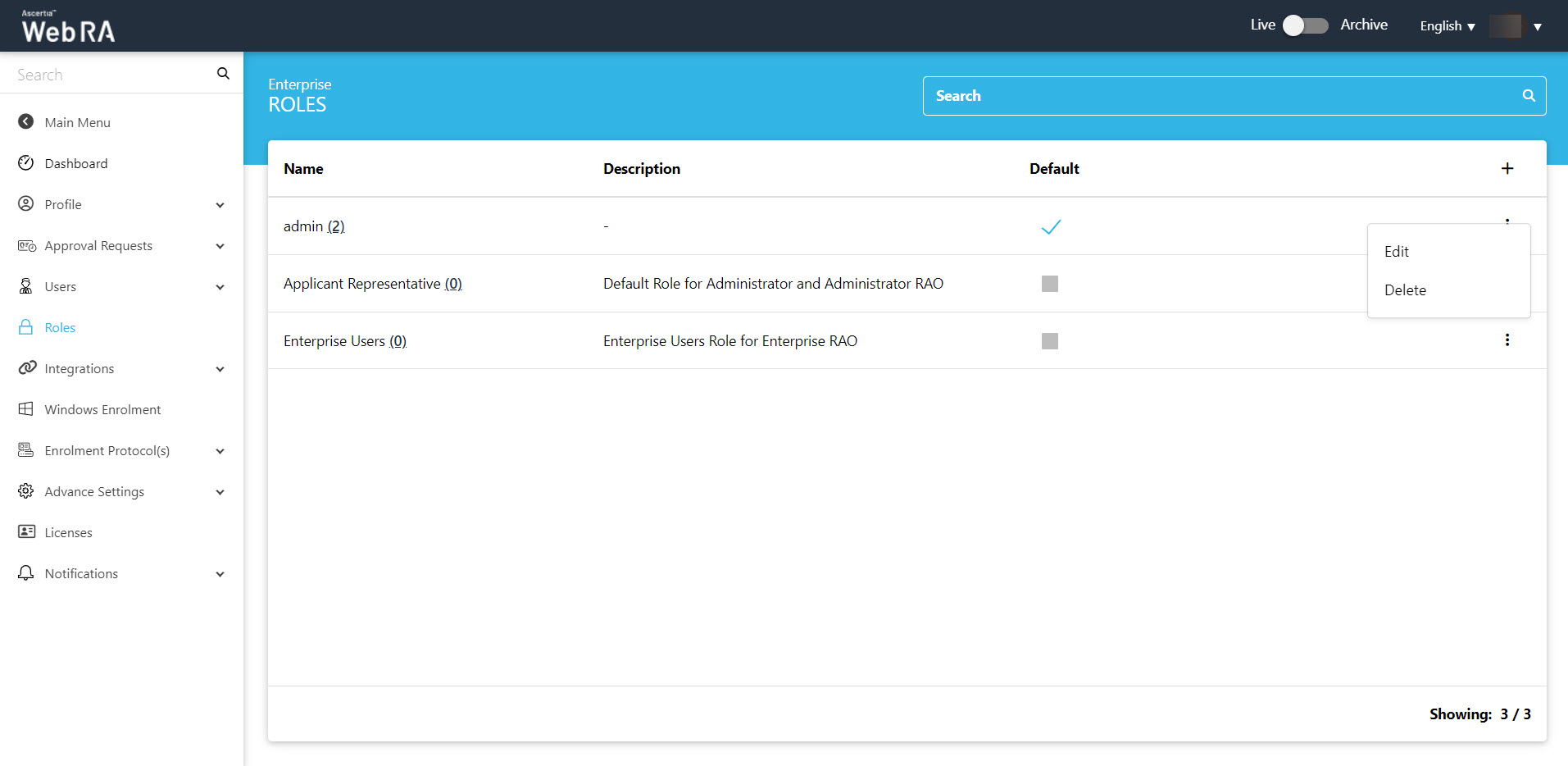
Task: Click the magnifier icon in roles search bar
Action: (1528, 96)
